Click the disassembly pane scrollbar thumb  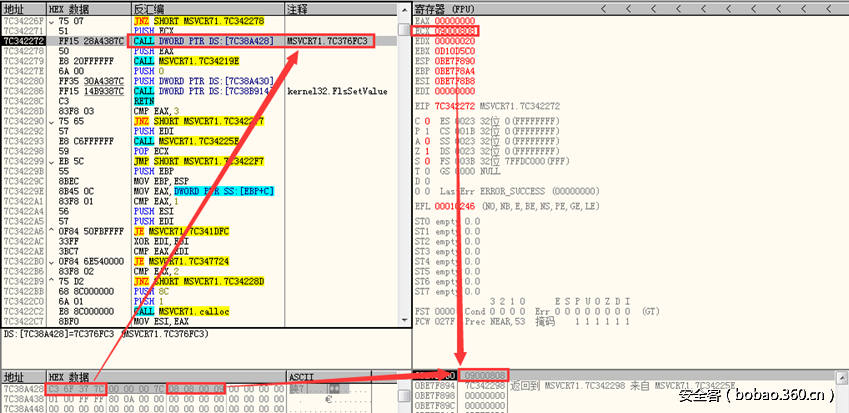[403, 30]
